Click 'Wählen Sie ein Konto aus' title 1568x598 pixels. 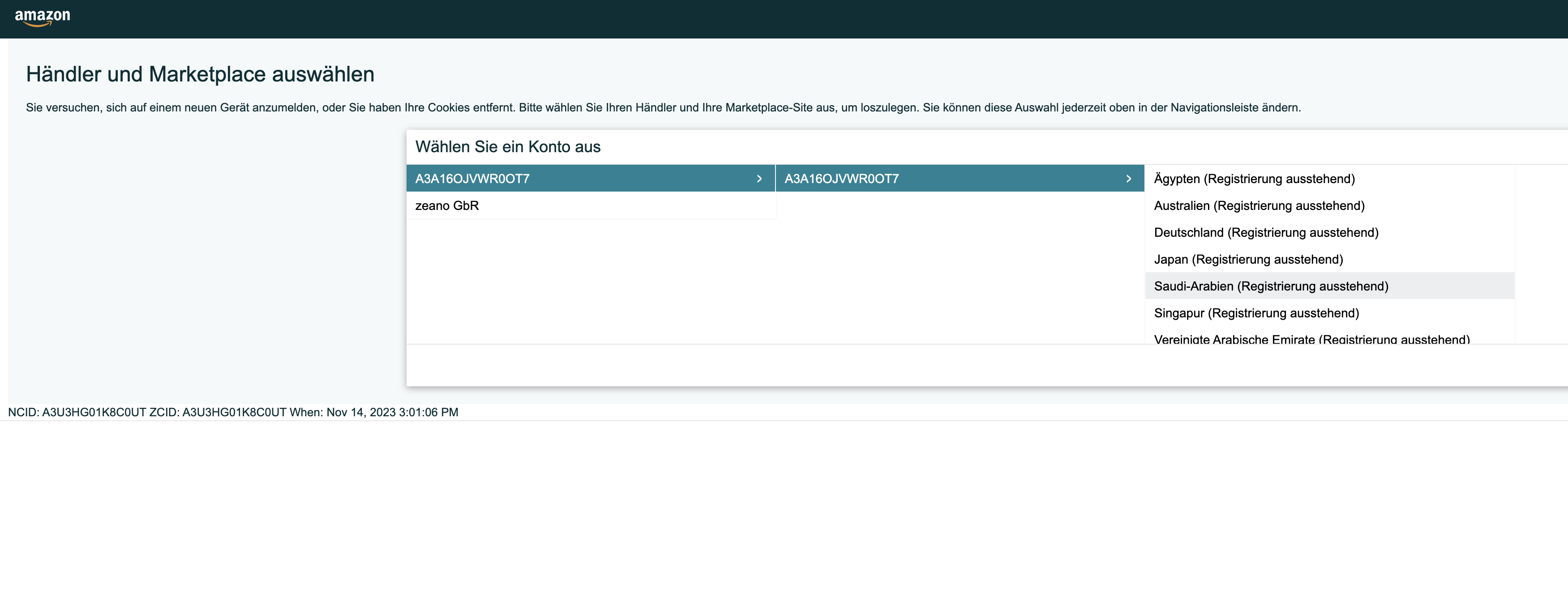(508, 147)
